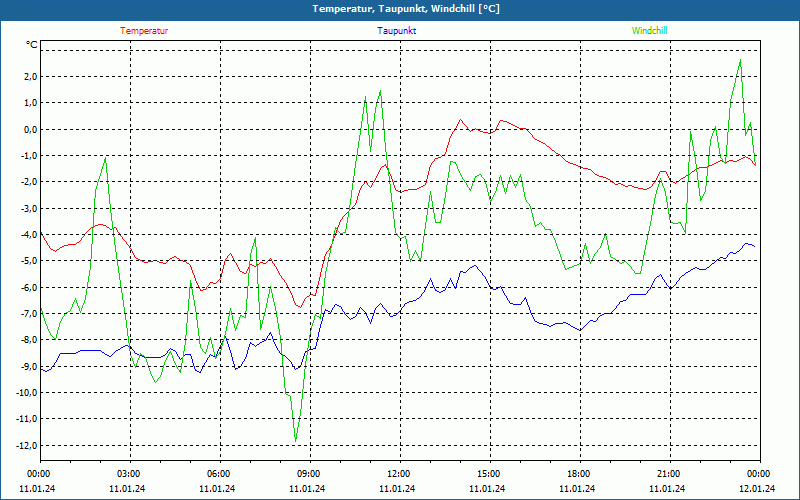Click the '-11,0' y-axis value
This screenshot has width=800, height=500.
pyautogui.click(x=29, y=419)
